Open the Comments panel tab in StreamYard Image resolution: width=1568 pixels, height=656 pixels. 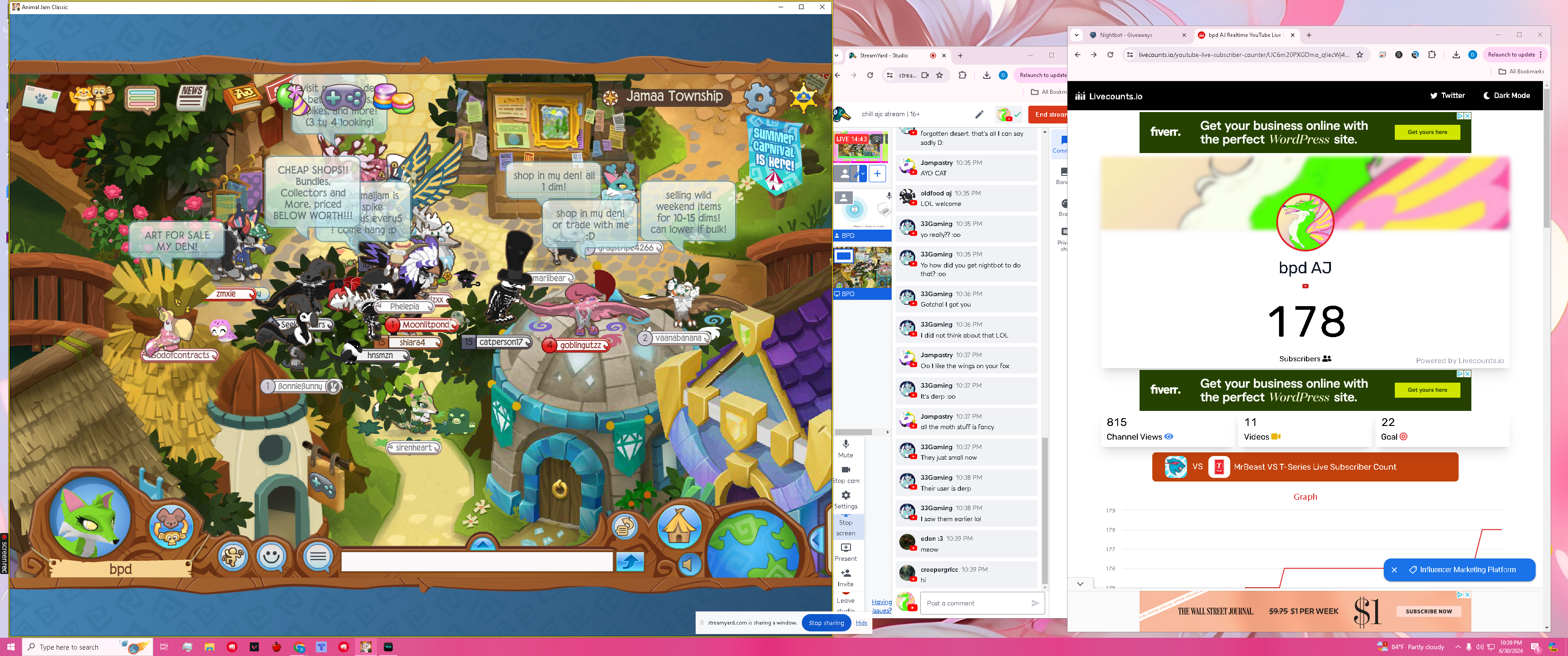point(1060,144)
